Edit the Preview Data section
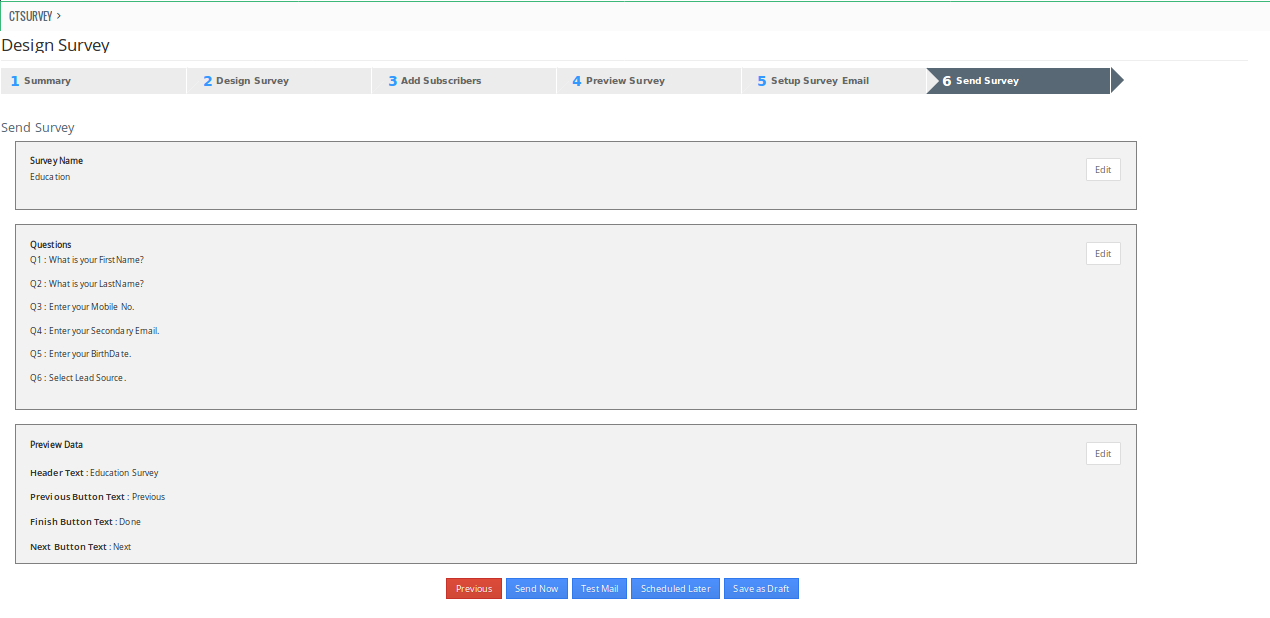This screenshot has width=1270, height=618. pyautogui.click(x=1103, y=454)
